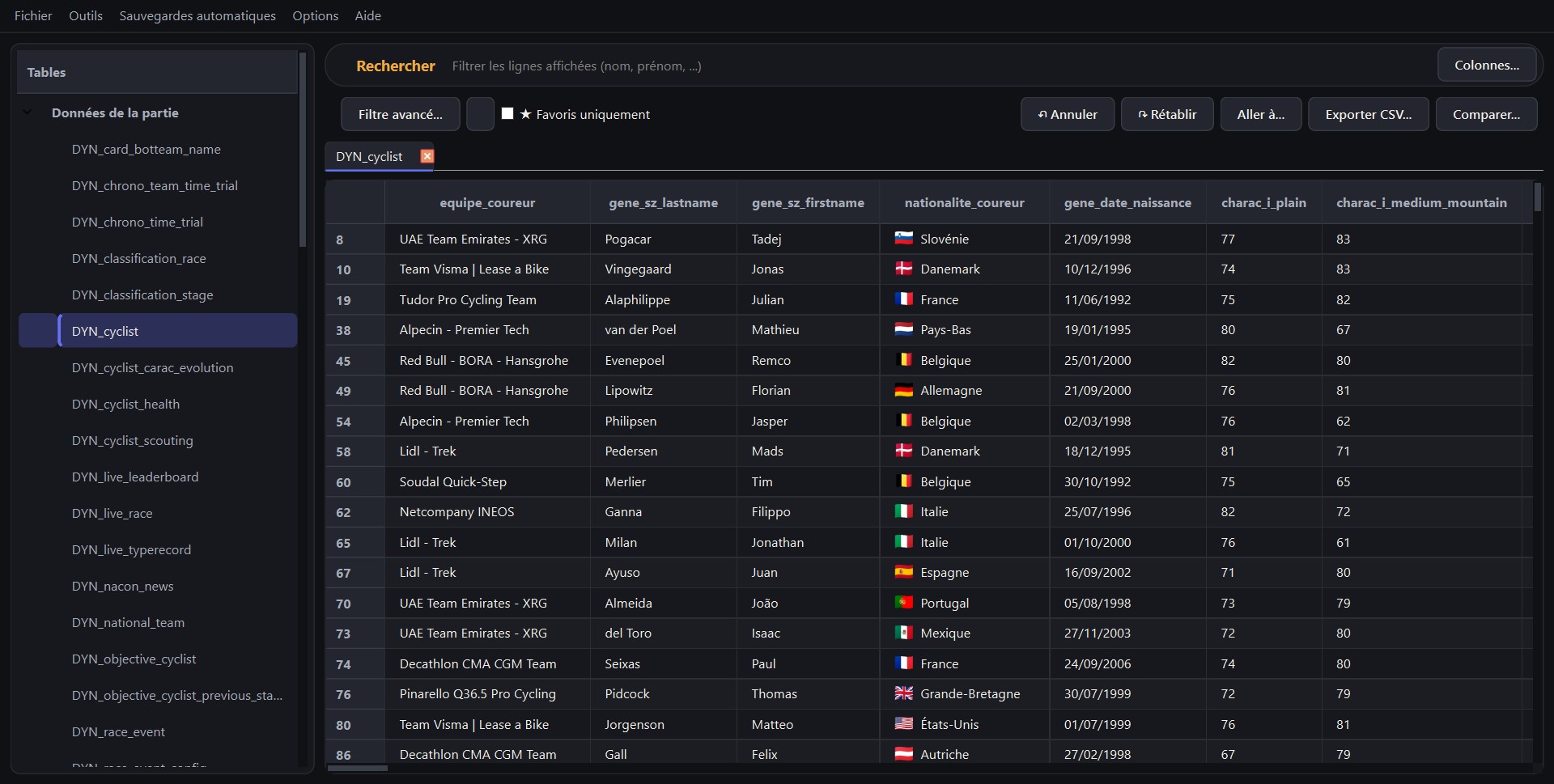The image size is (1554, 784).
Task: Click the Evenepoel lastname cell
Action: click(x=664, y=360)
